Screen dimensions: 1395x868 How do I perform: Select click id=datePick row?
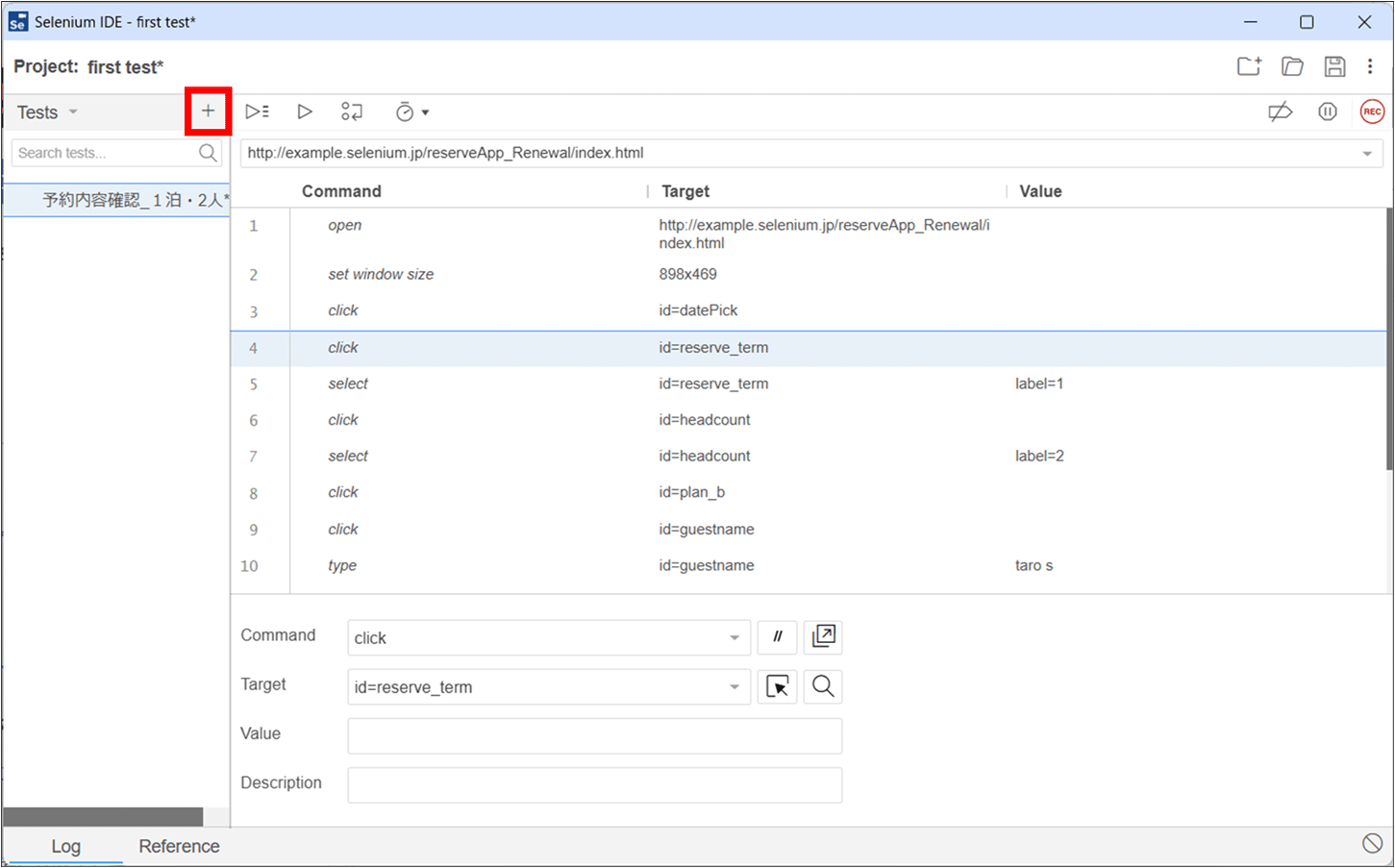tap(809, 310)
